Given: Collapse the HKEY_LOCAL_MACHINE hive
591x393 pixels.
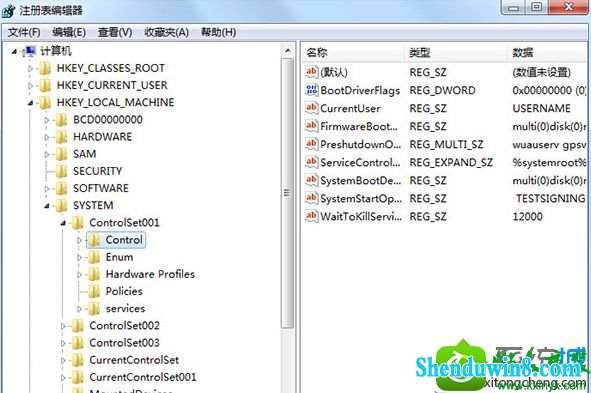Looking at the screenshot, I should [x=31, y=102].
